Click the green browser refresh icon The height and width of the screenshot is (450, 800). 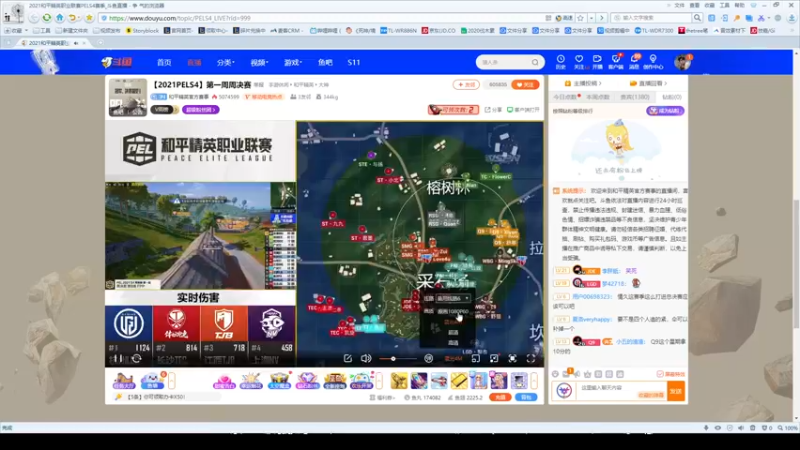pos(47,18)
